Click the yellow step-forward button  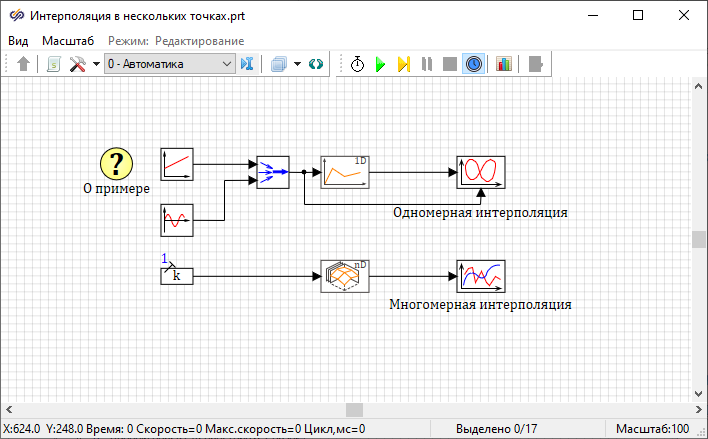click(403, 64)
